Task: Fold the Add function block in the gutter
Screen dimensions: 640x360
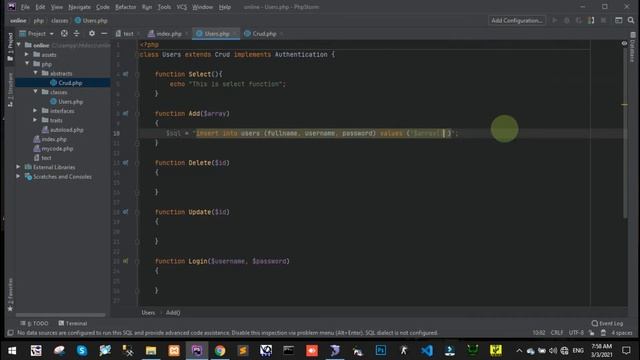Action: tap(138, 114)
